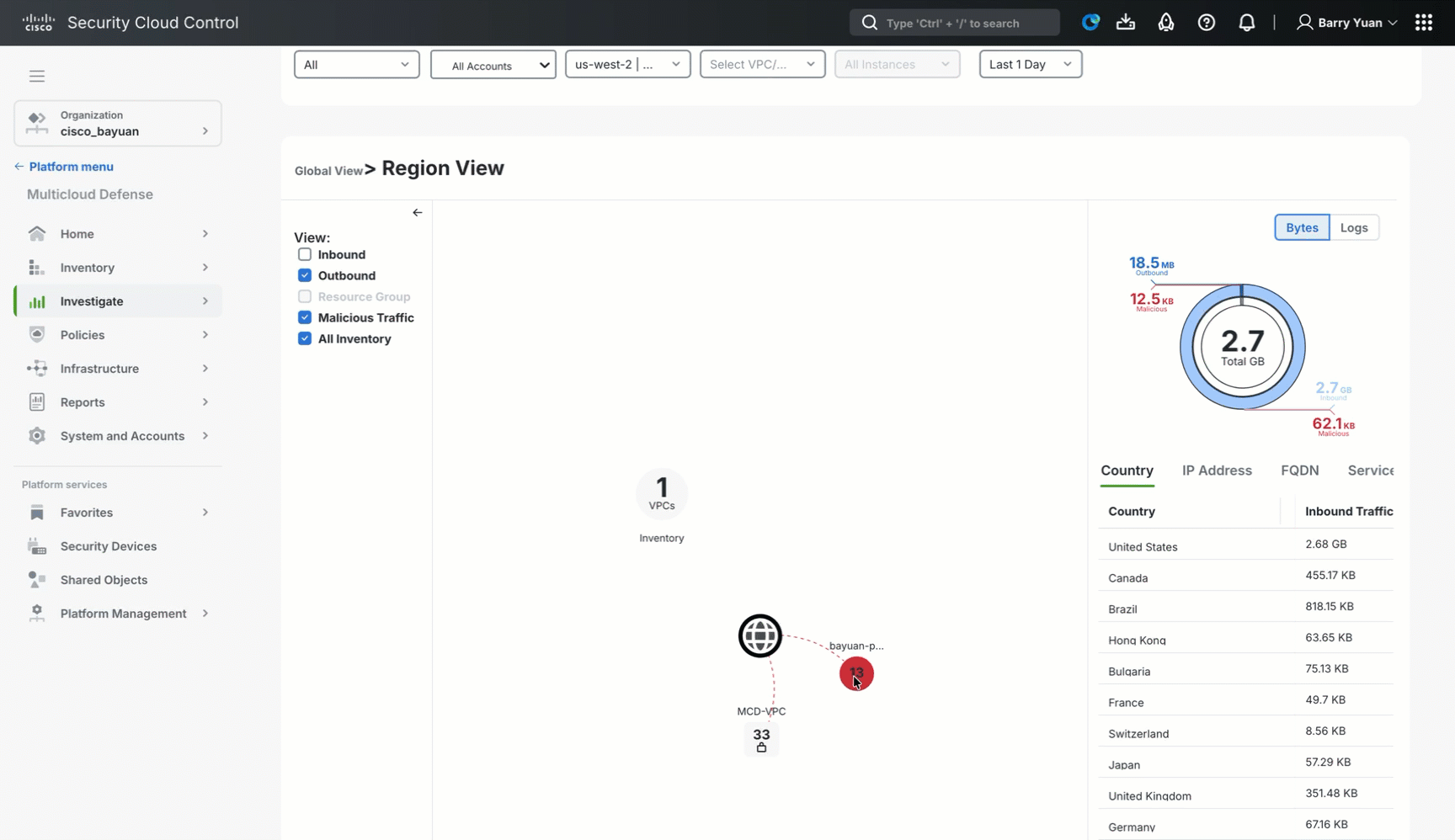Click the What's New rocket icon
The width and height of the screenshot is (1455, 840).
(x=1166, y=23)
